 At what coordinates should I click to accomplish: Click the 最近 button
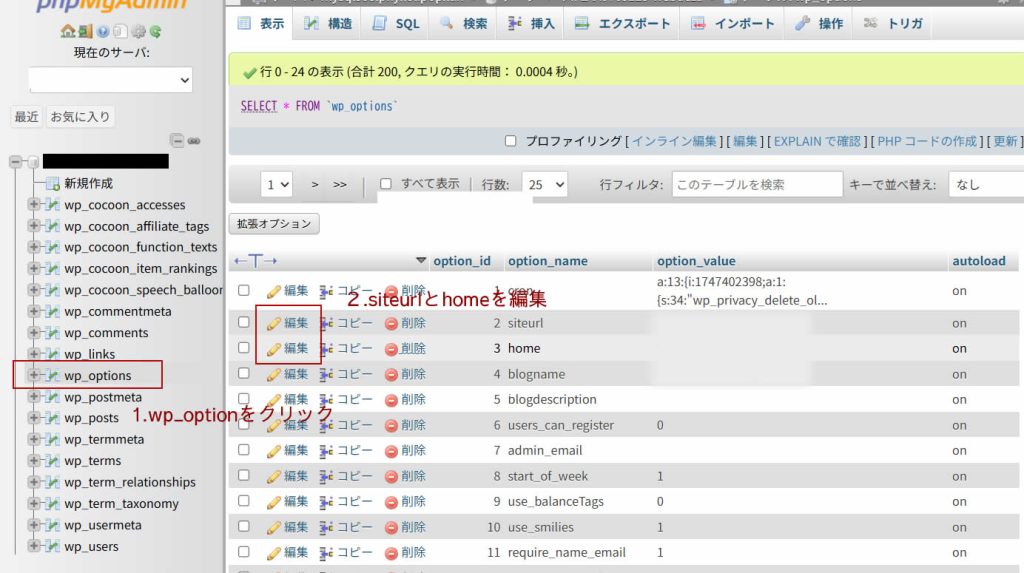(27, 117)
